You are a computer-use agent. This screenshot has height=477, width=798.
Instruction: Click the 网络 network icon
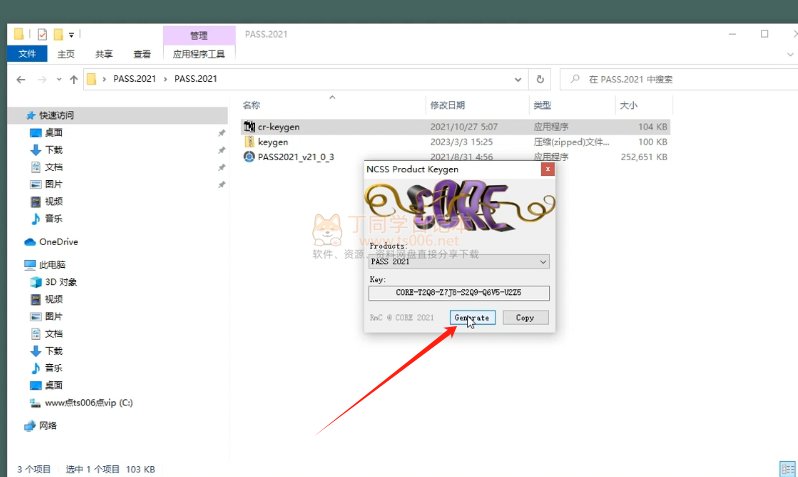click(30, 426)
